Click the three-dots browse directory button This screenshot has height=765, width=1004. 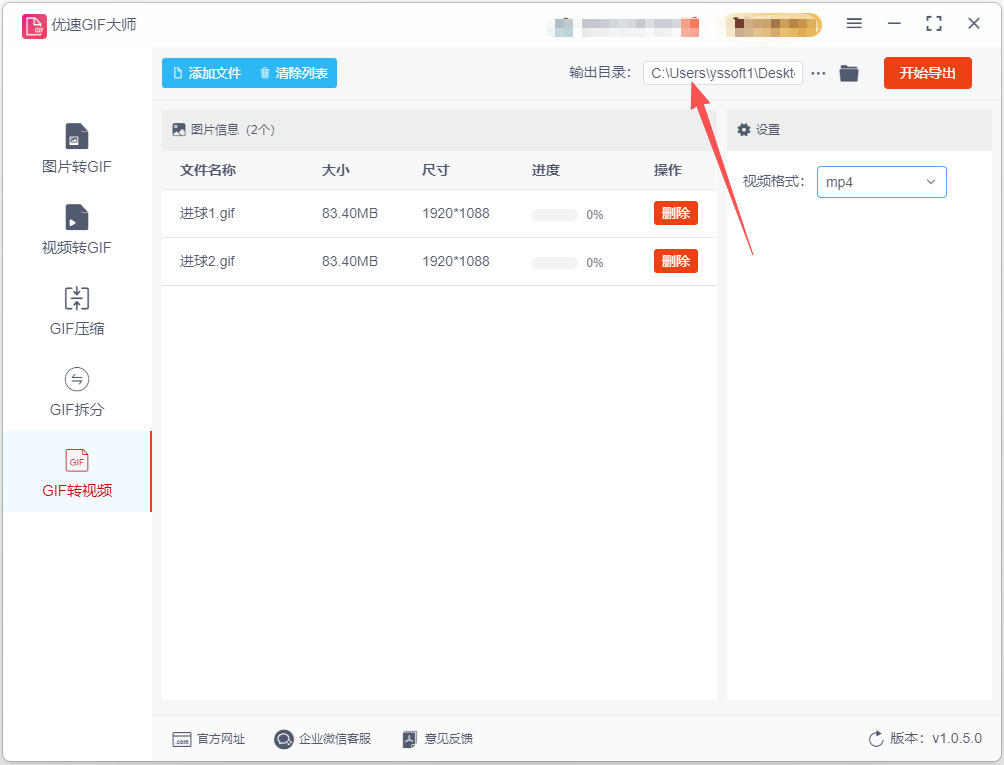pos(818,74)
